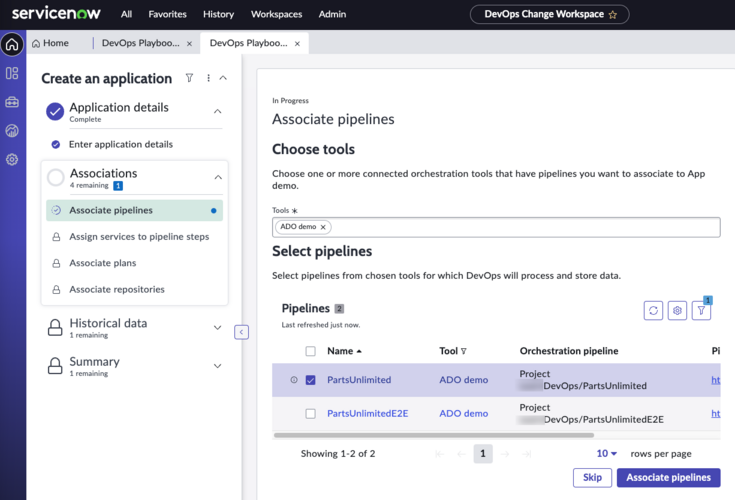
Task: Expand the Historical data section
Action: click(x=218, y=328)
